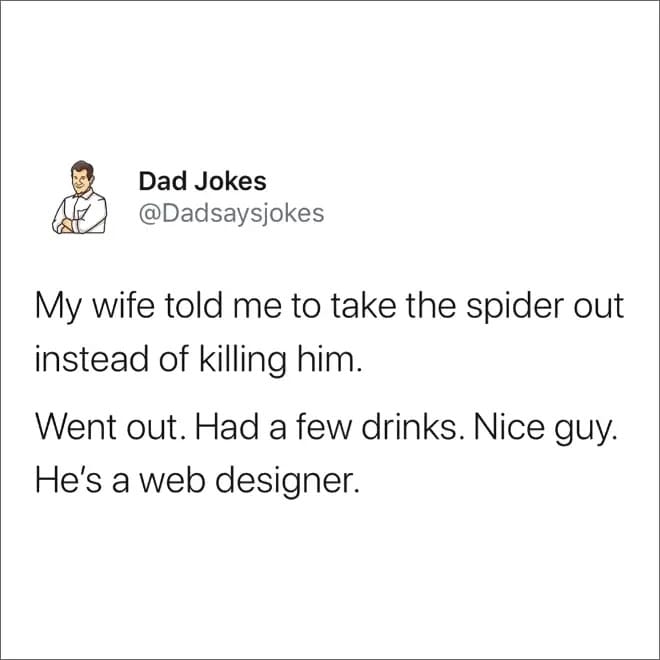Click the word "designer" in the last line
This screenshot has height=660, width=660.
click(285, 482)
